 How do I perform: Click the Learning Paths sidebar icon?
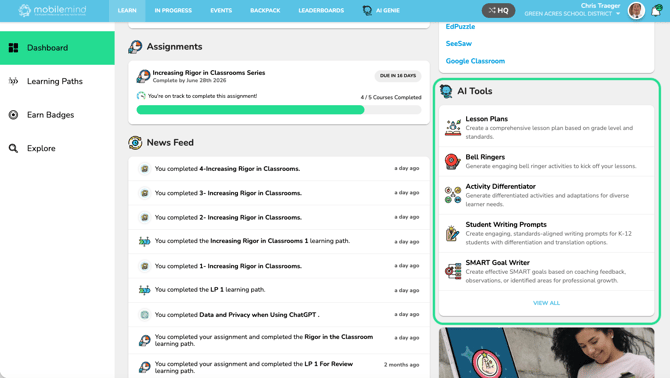13,81
